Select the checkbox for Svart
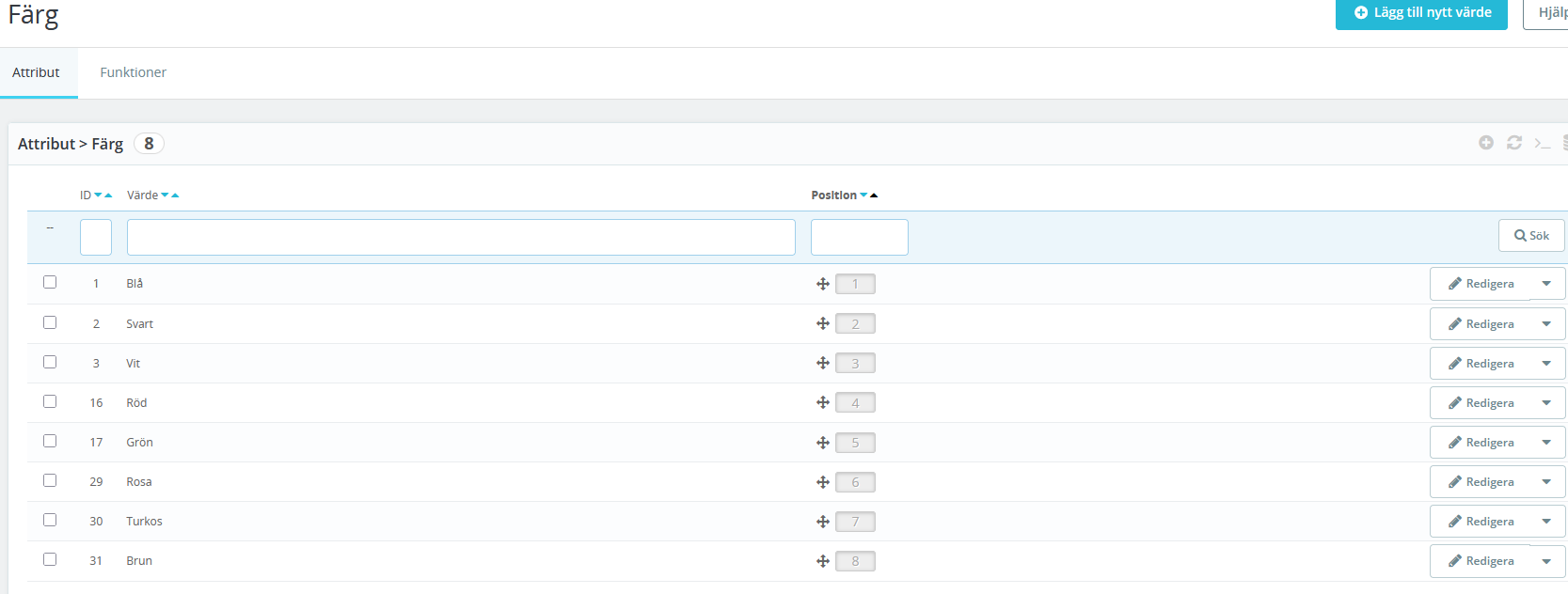Image resolution: width=1568 pixels, height=594 pixels. 50,322
